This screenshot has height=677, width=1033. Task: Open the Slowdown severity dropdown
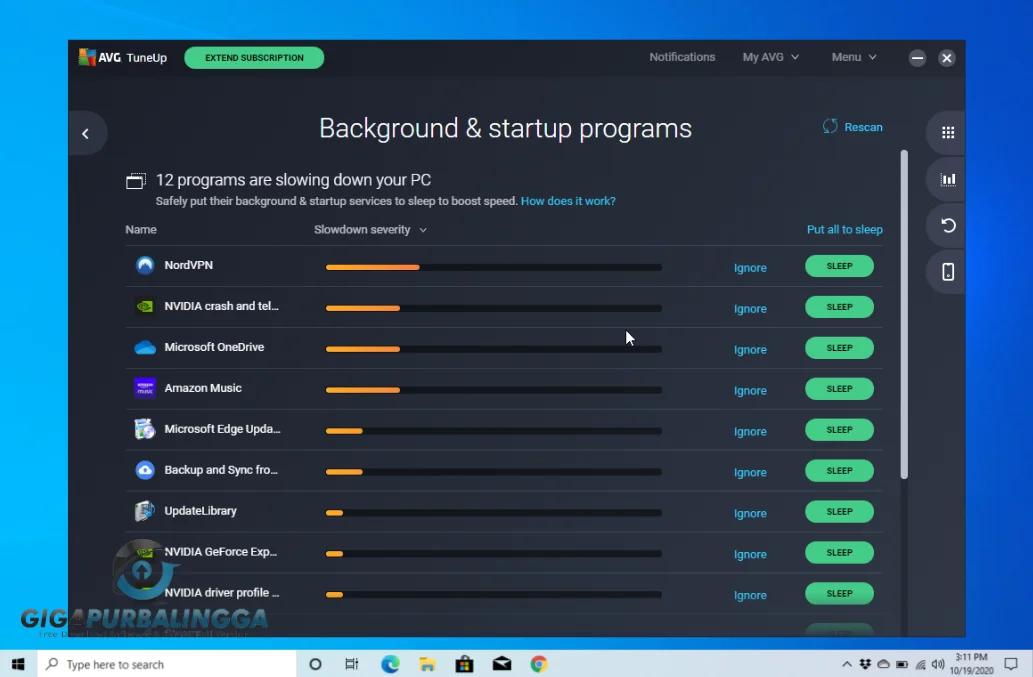click(x=370, y=229)
